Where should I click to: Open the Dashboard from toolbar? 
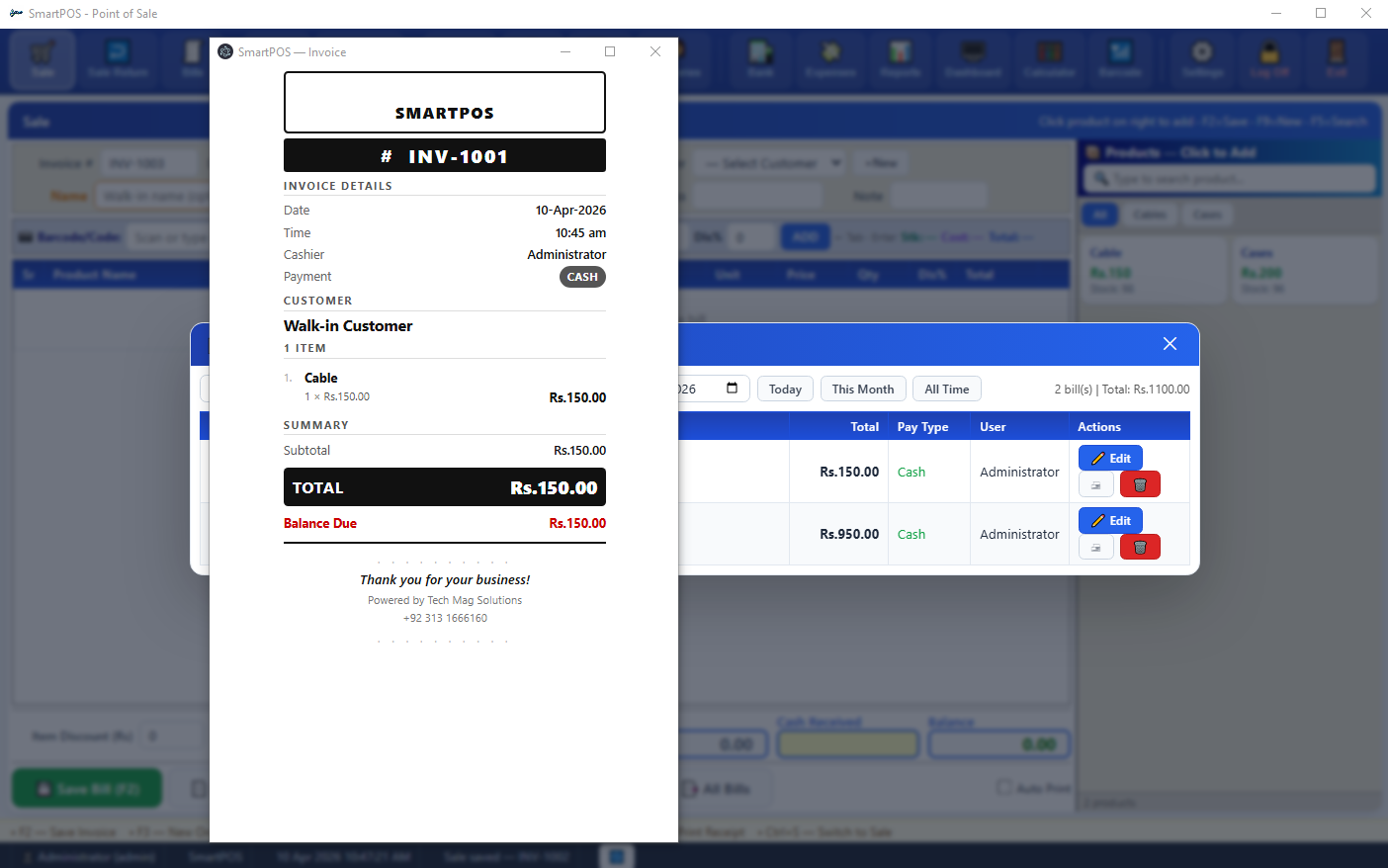(973, 59)
